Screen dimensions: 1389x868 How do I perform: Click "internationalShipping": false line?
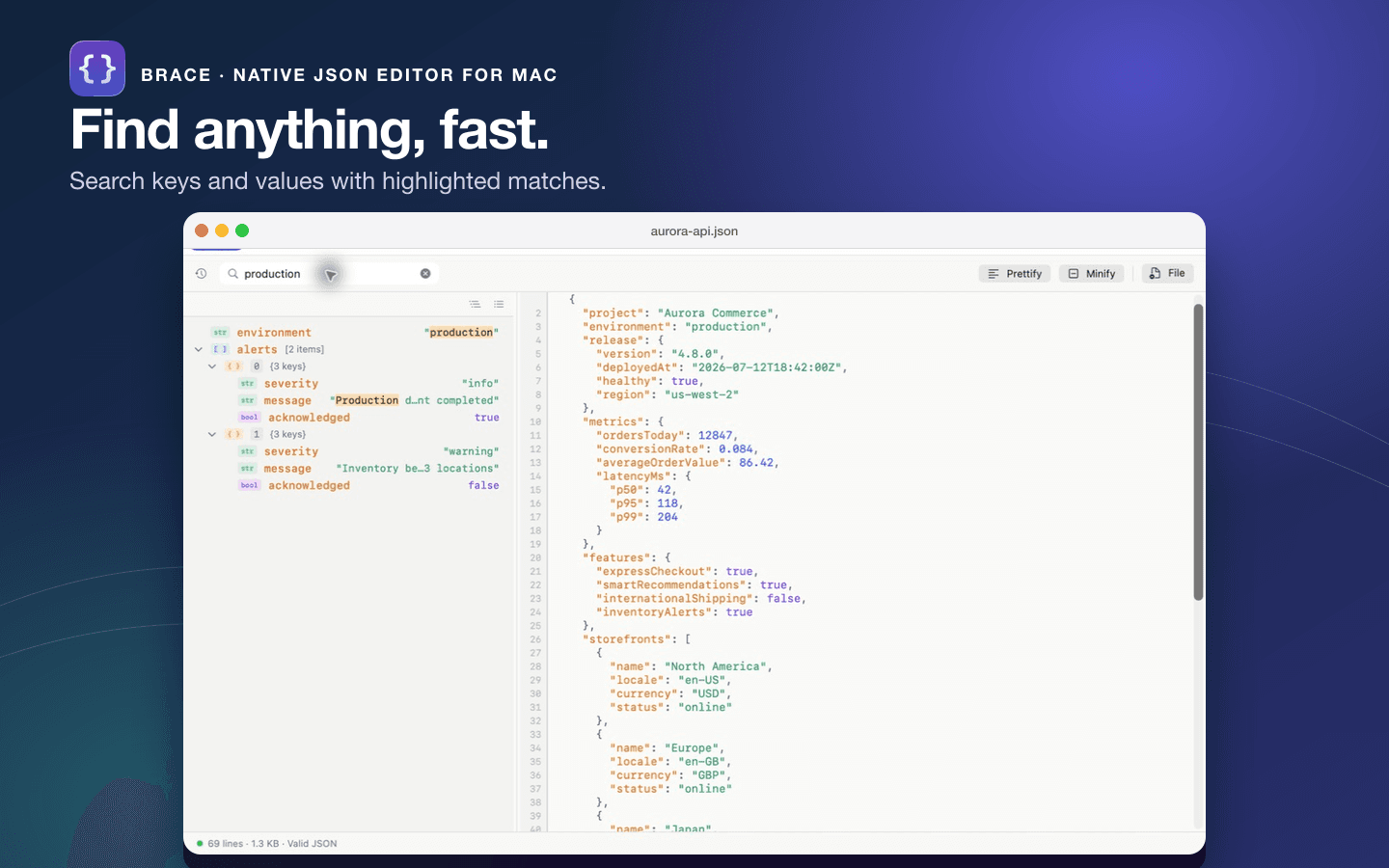(x=701, y=599)
